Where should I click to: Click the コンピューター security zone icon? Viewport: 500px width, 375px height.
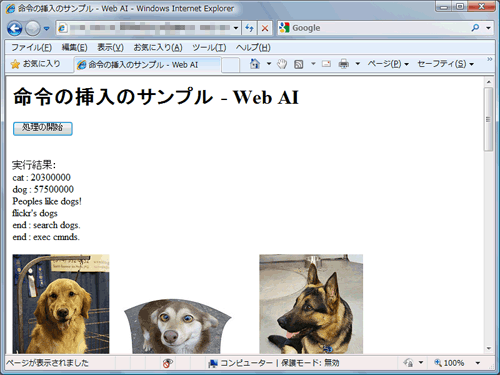point(213,363)
